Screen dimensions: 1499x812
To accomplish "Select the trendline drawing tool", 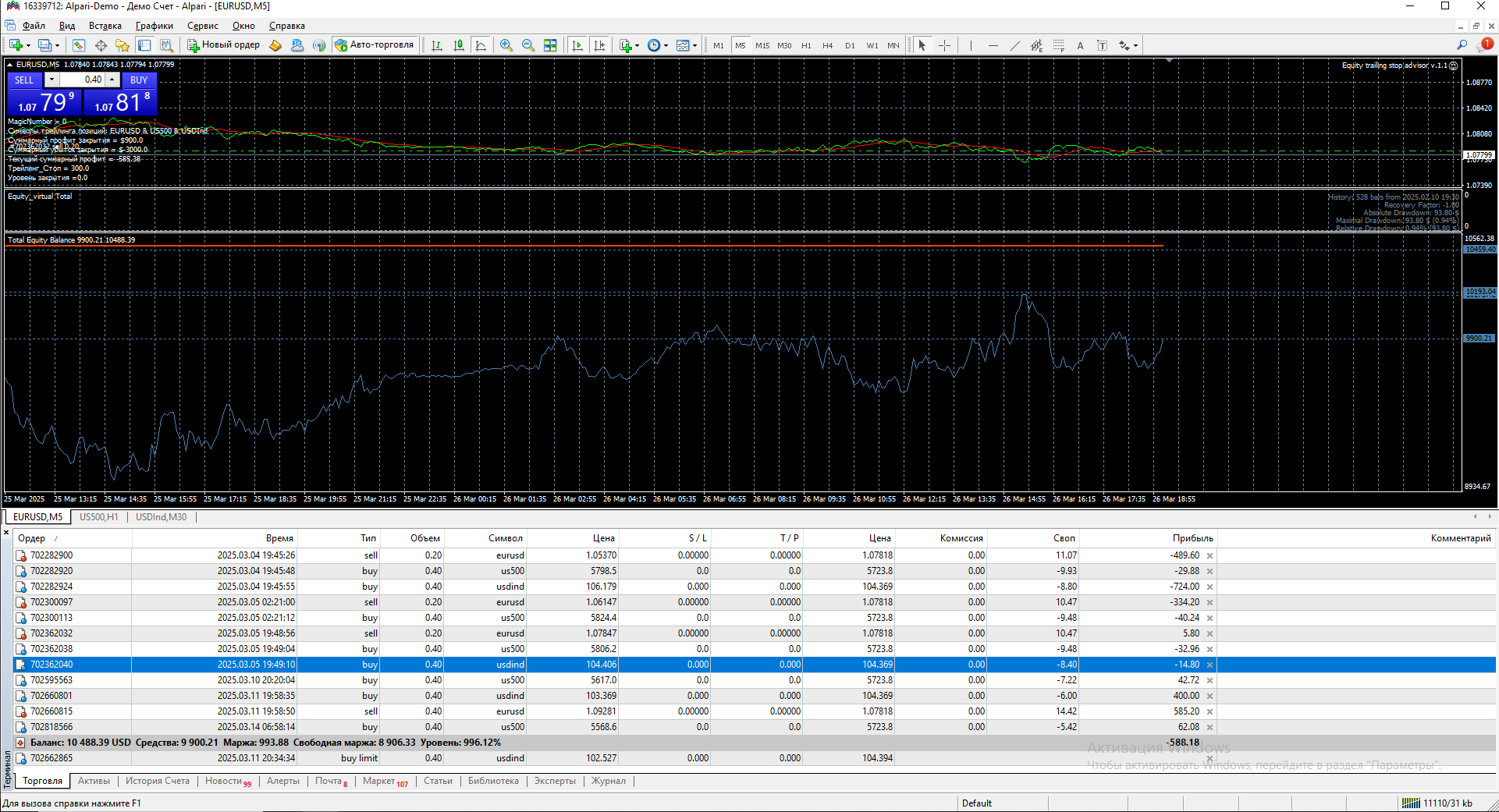I will coord(1014,45).
